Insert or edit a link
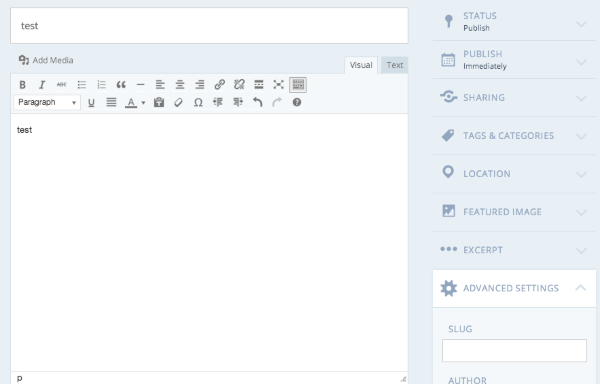 pos(219,85)
